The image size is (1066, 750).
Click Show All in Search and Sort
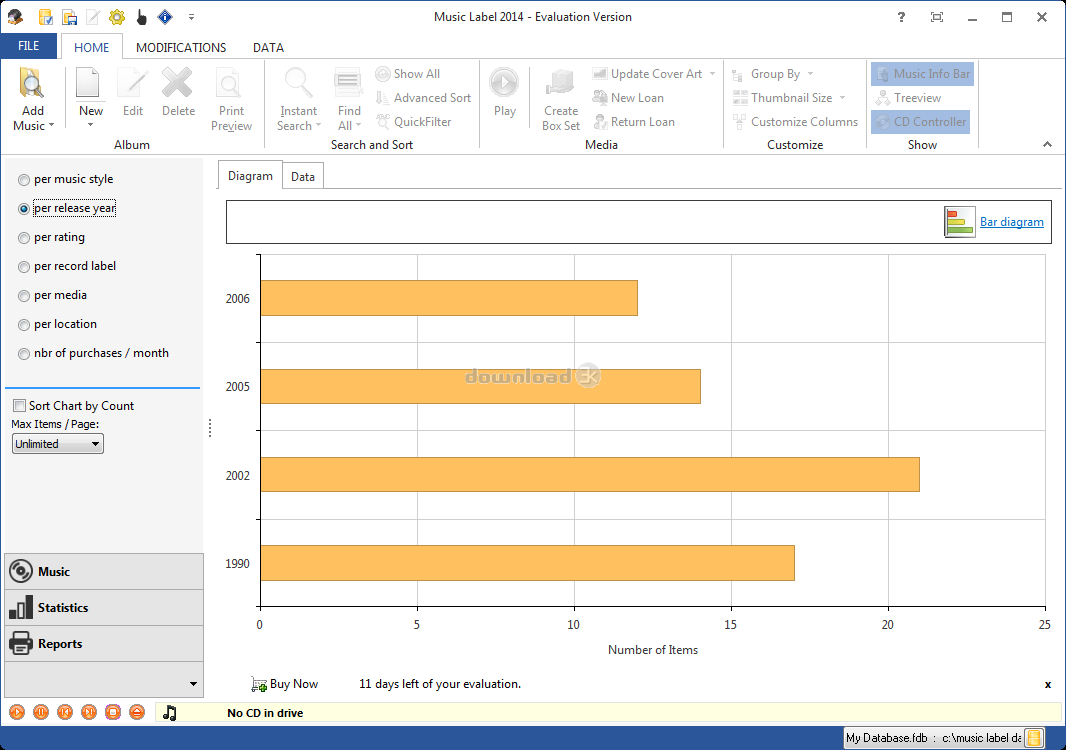click(x=408, y=74)
